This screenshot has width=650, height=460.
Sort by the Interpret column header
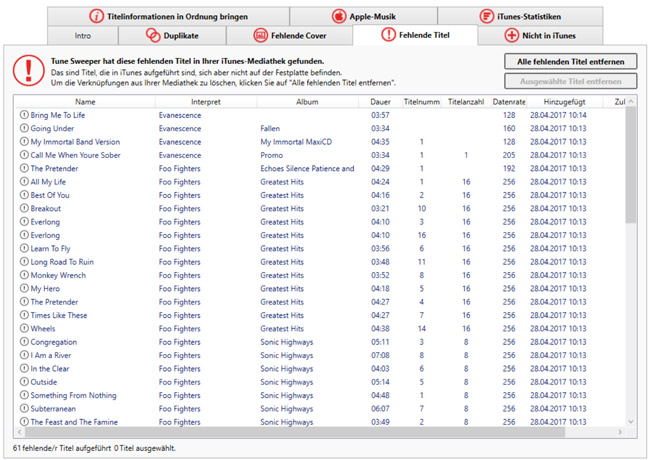click(x=206, y=102)
